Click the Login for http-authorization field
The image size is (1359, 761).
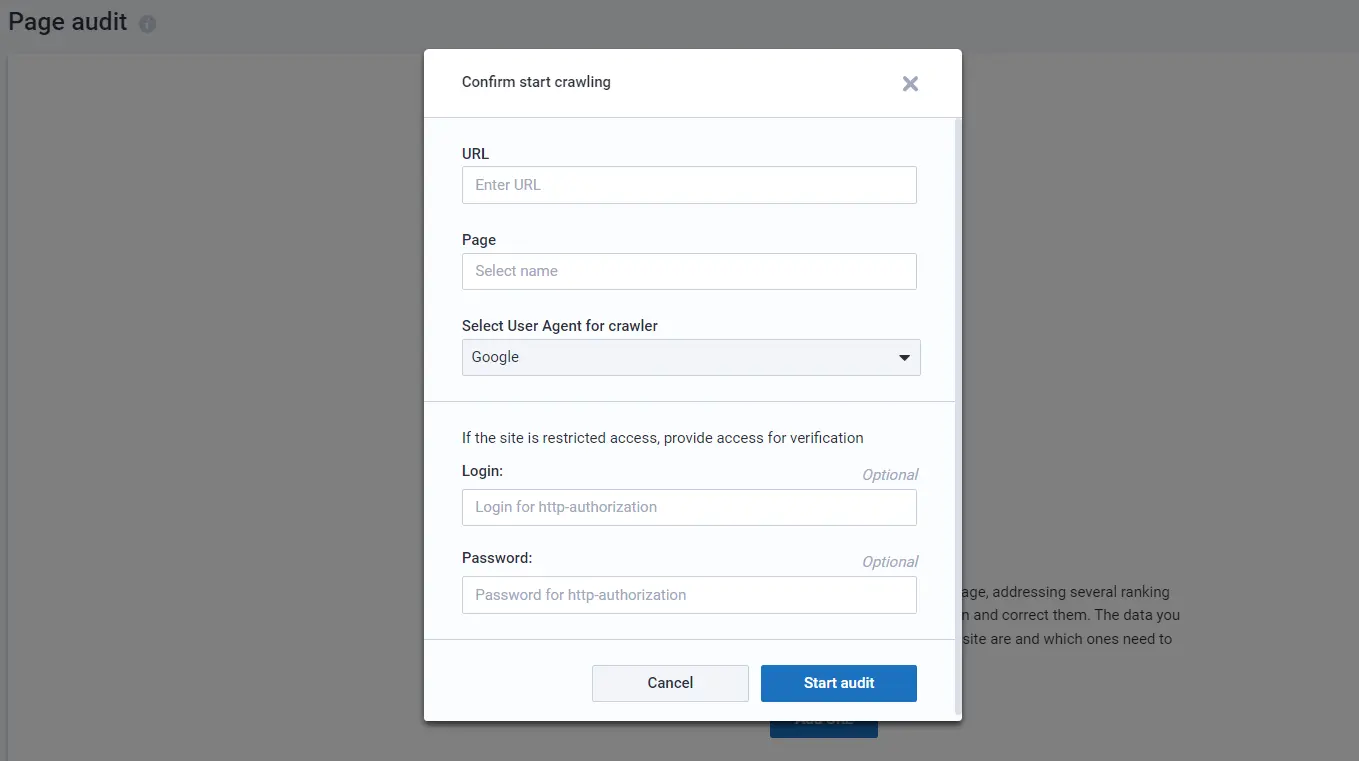point(689,507)
